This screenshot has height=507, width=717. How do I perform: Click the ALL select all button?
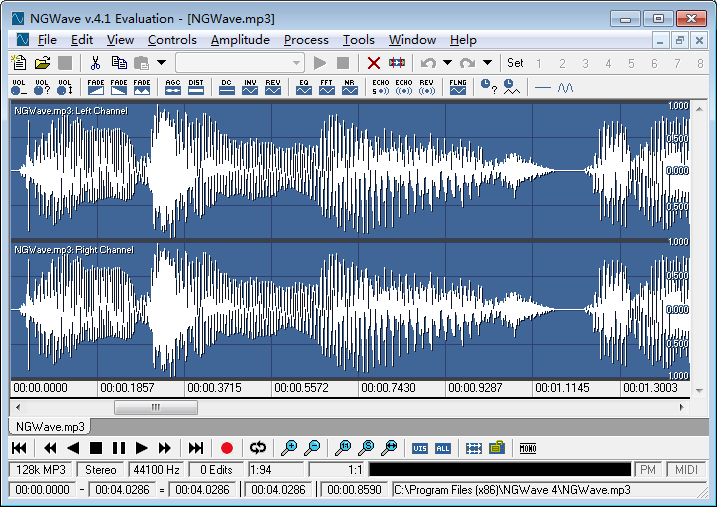tap(443, 448)
